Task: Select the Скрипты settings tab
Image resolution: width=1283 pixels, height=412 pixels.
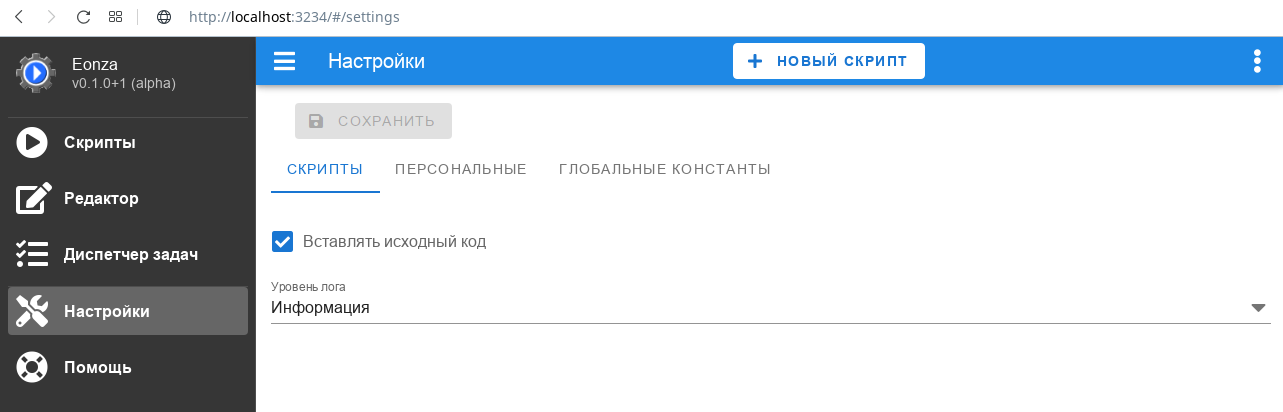Action: tap(325, 169)
